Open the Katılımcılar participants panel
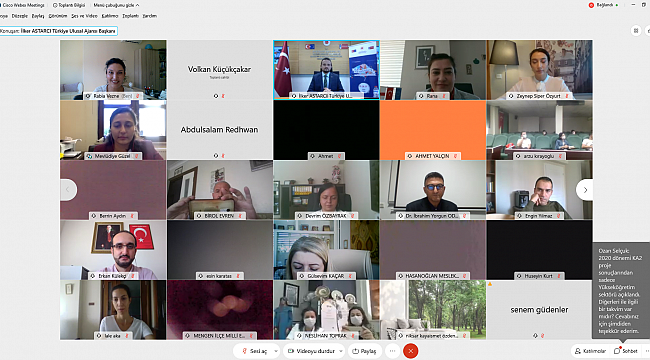This screenshot has width=650, height=360. point(591,351)
